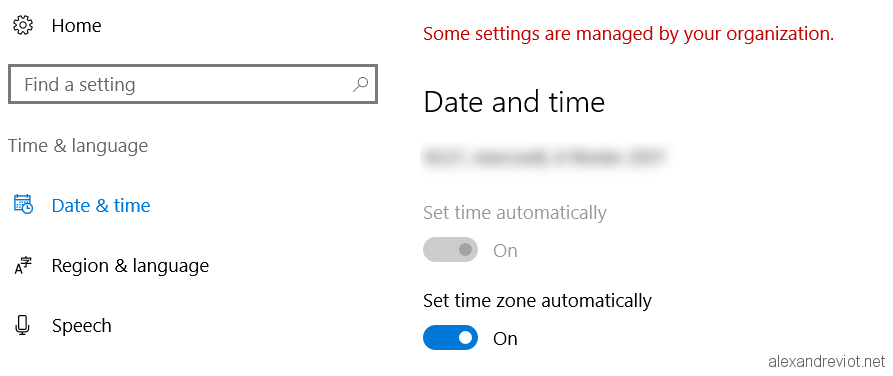The width and height of the screenshot is (893, 376).
Task: Open the Home settings page label
Action: coord(76,26)
